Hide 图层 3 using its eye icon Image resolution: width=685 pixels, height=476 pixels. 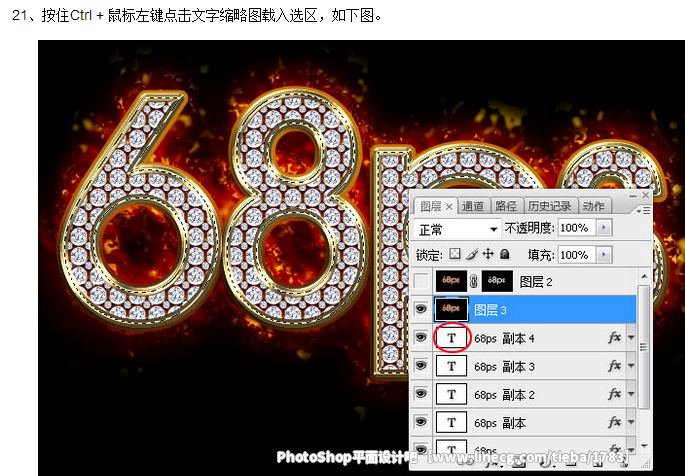(x=421, y=311)
